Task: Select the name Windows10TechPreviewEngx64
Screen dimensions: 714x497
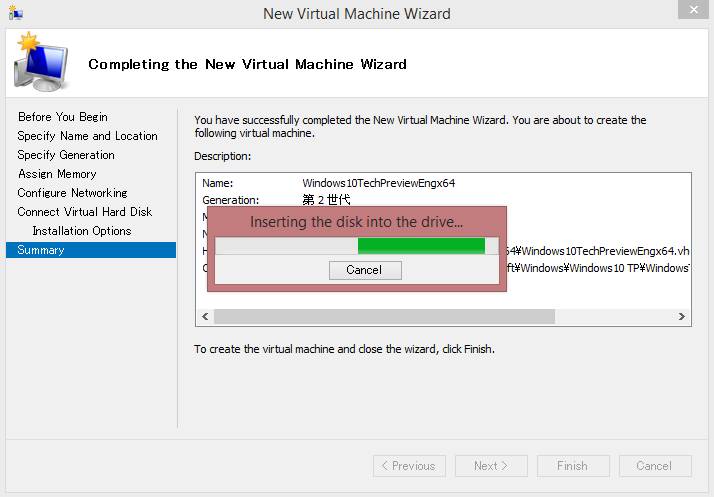Action: click(x=379, y=183)
